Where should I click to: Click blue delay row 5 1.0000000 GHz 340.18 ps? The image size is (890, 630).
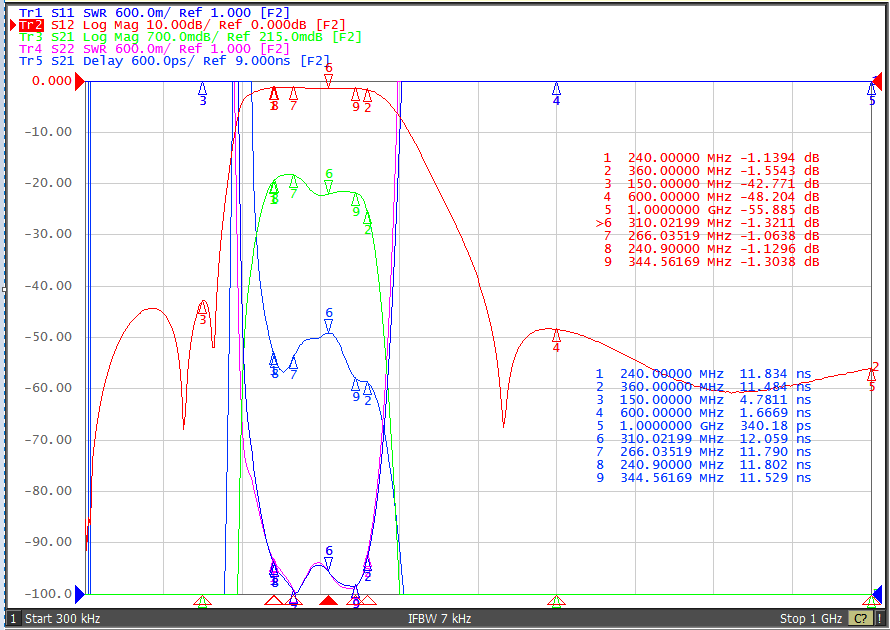point(703,426)
